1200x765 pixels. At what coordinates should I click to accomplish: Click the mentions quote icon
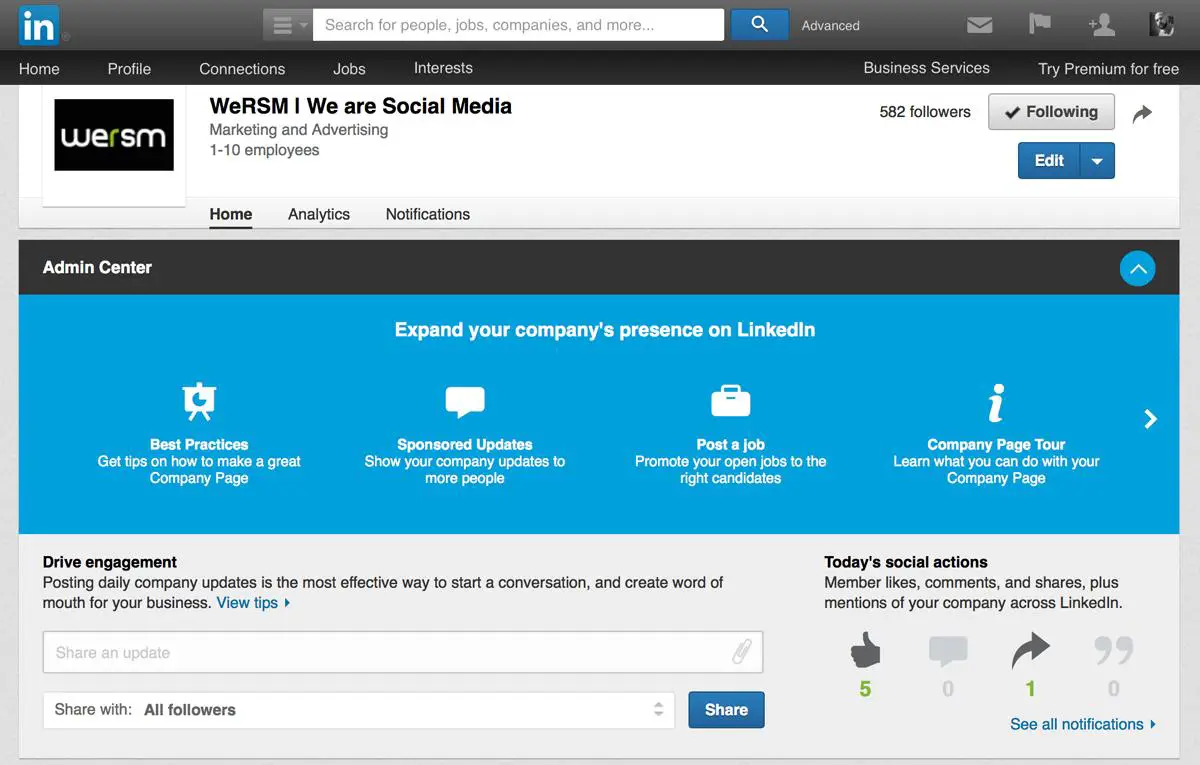pyautogui.click(x=1114, y=652)
